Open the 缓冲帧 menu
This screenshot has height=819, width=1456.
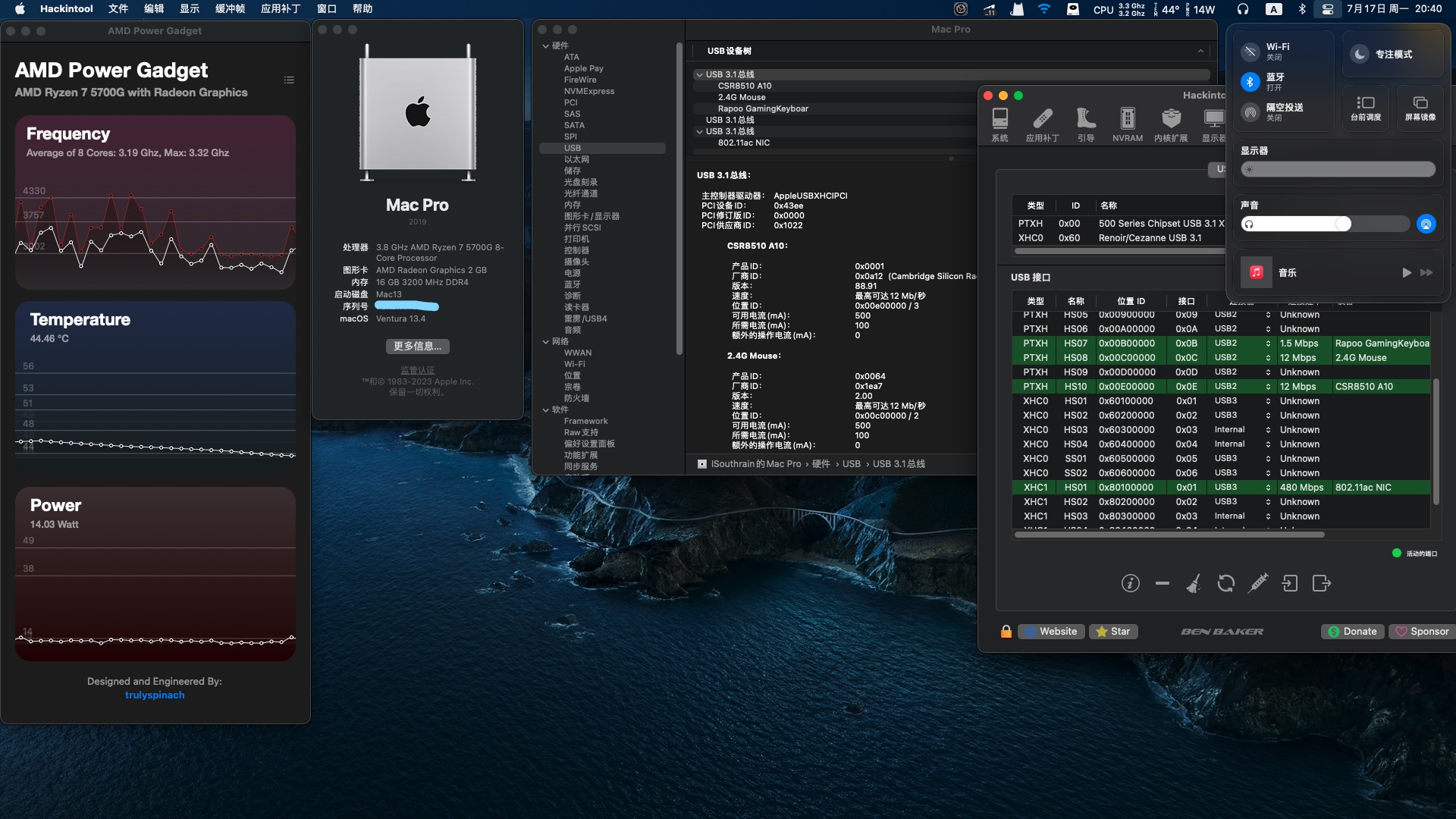click(x=230, y=9)
